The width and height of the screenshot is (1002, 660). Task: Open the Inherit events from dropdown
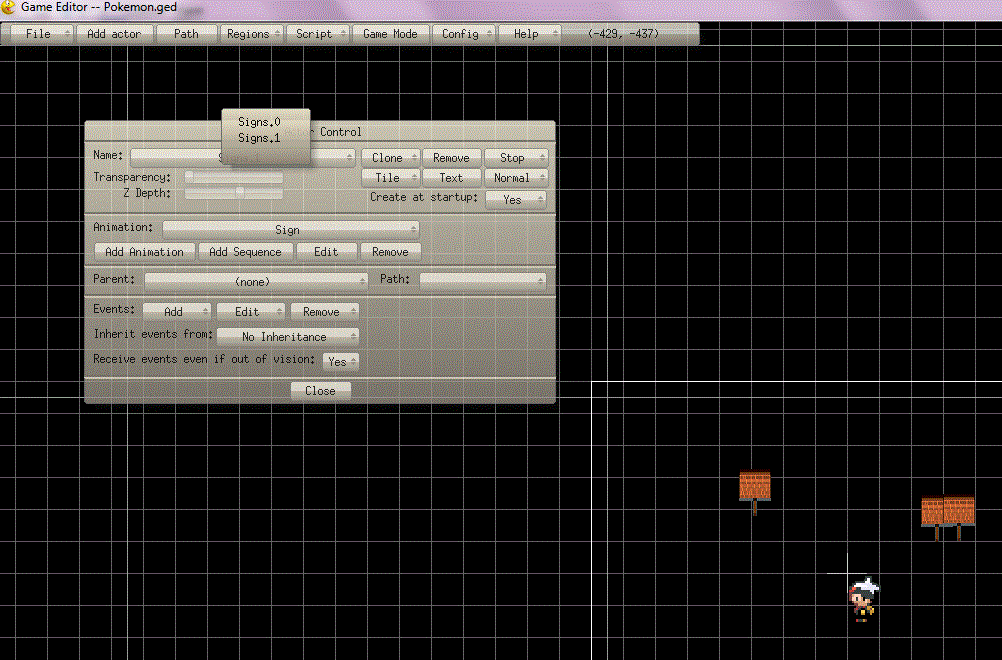[x=288, y=336]
